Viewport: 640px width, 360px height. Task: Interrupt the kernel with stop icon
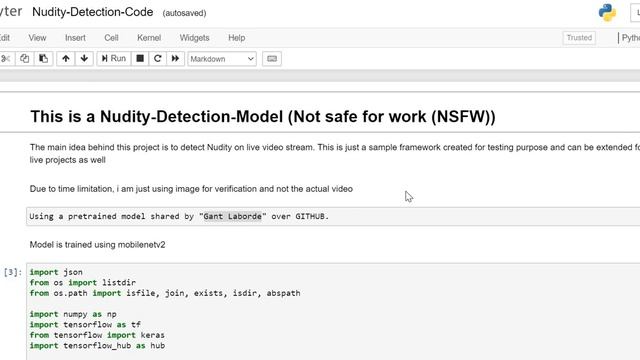[140, 59]
